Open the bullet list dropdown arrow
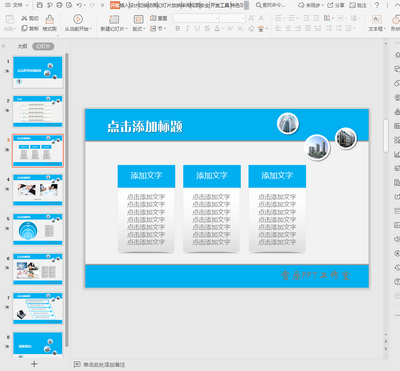This screenshot has width=400, height=371. coord(284,18)
